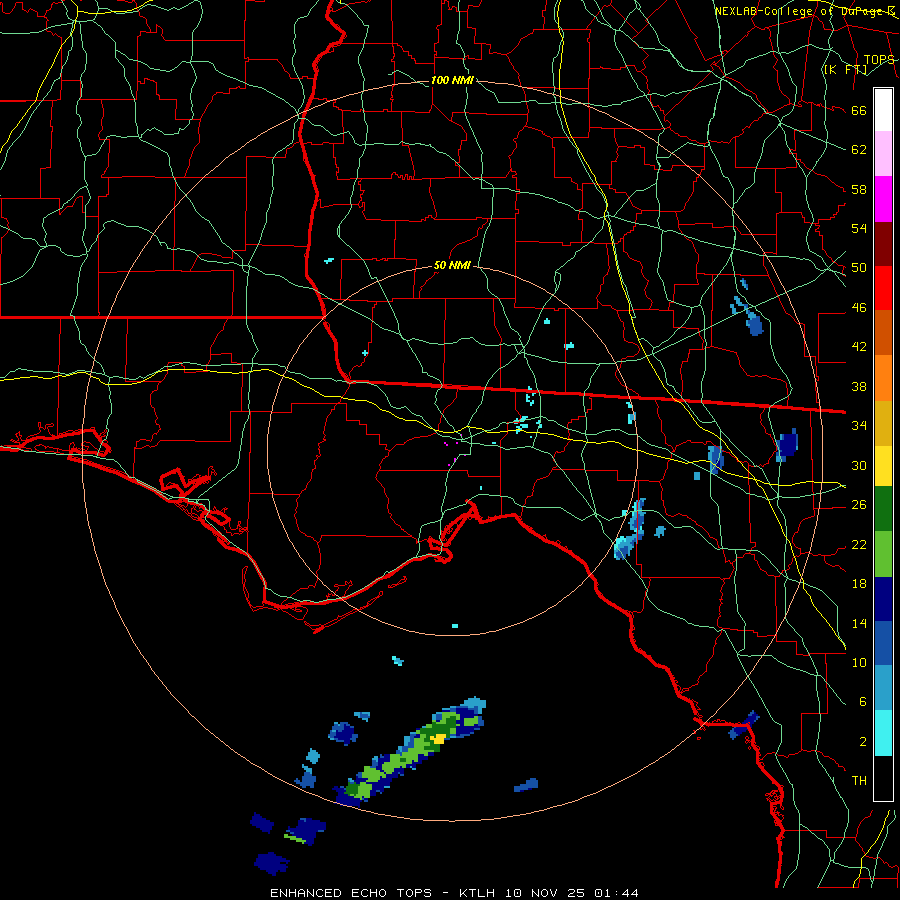This screenshot has width=900, height=900.
Task: Click the yellow echo core in the offshore band
Action: (x=439, y=739)
